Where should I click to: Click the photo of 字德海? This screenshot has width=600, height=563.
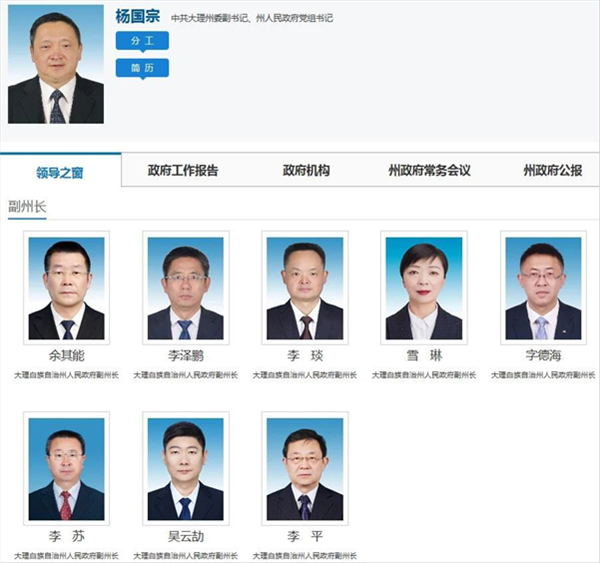coord(543,288)
